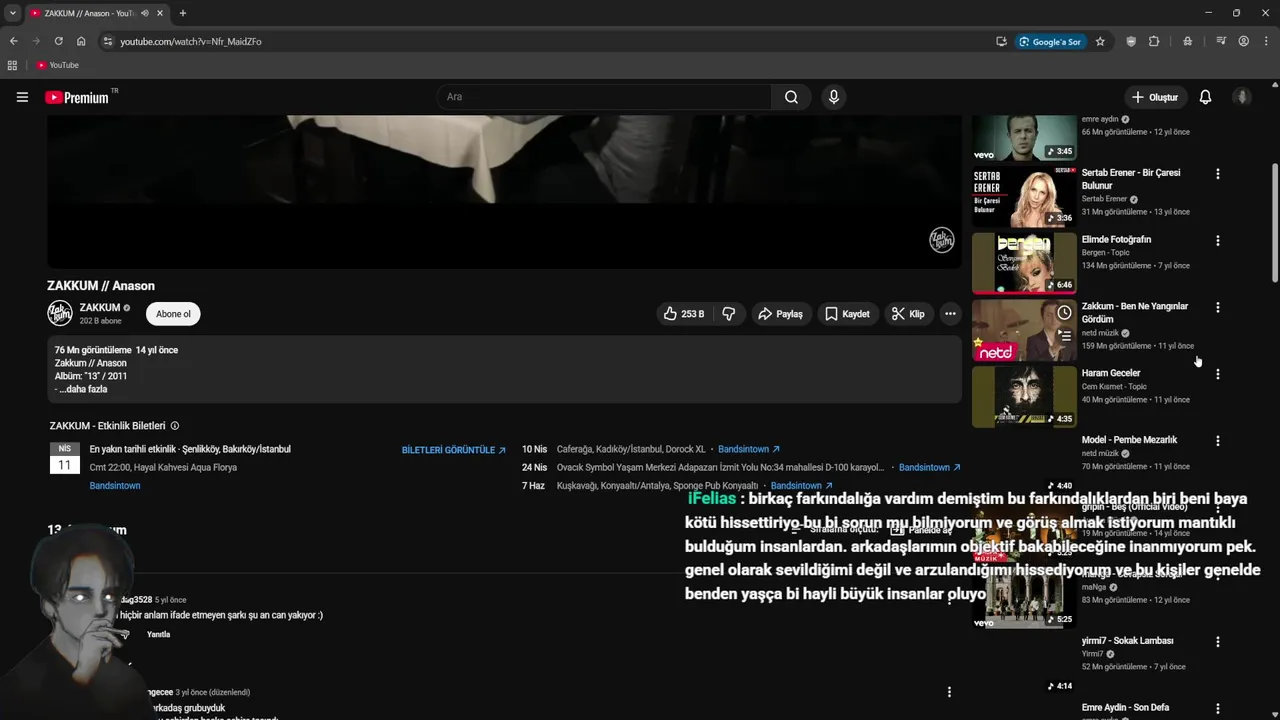Select the ZAKKUM // Anason browser tab
The image size is (1280, 720).
tap(96, 13)
